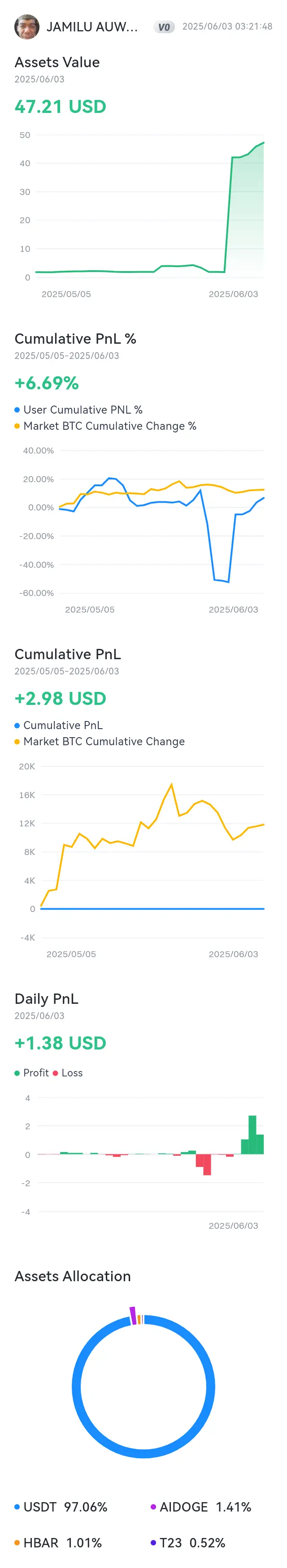Select the Assets Value section title
The image size is (287, 1568).
(57, 62)
